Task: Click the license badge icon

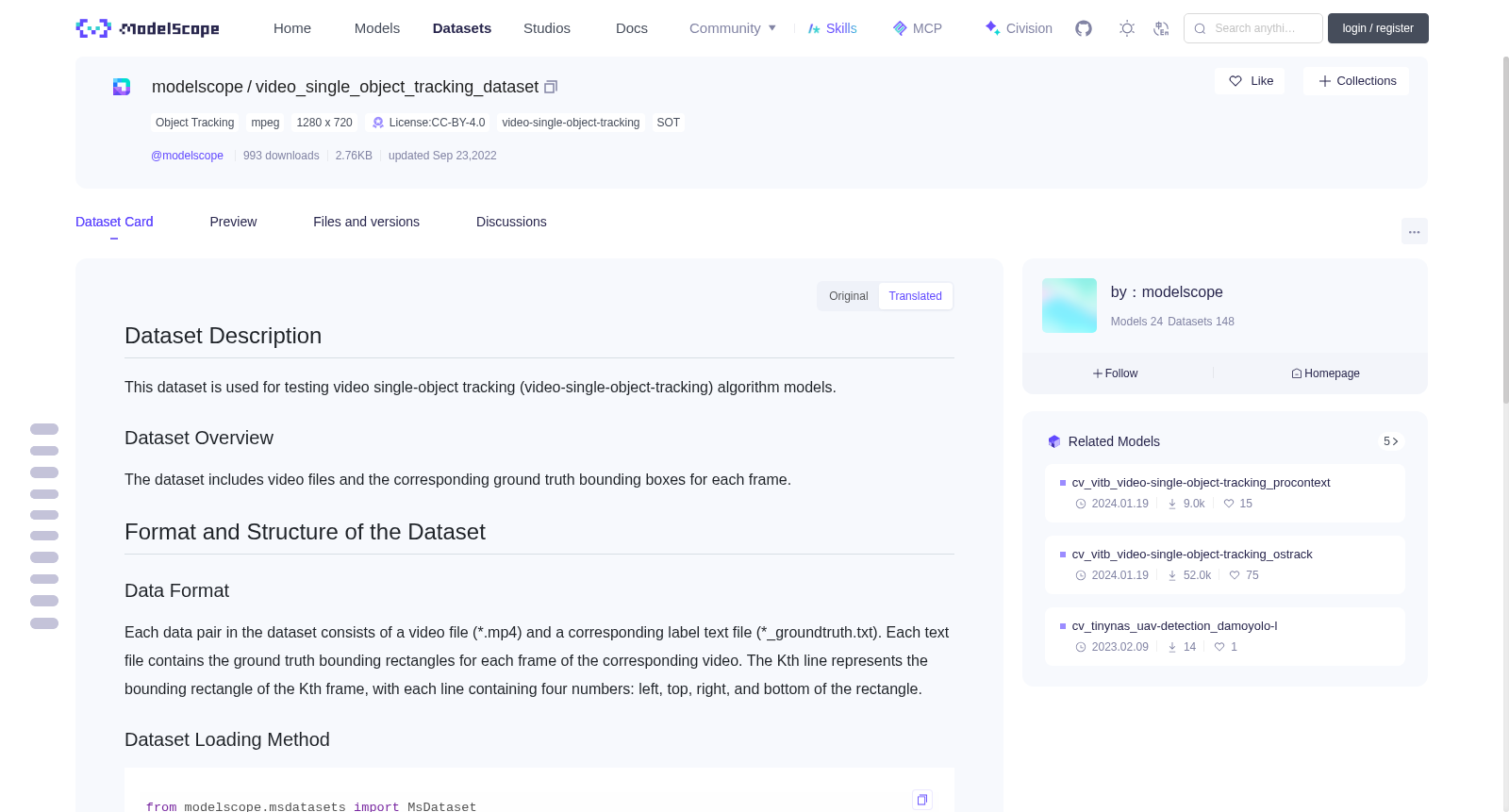Action: (378, 123)
